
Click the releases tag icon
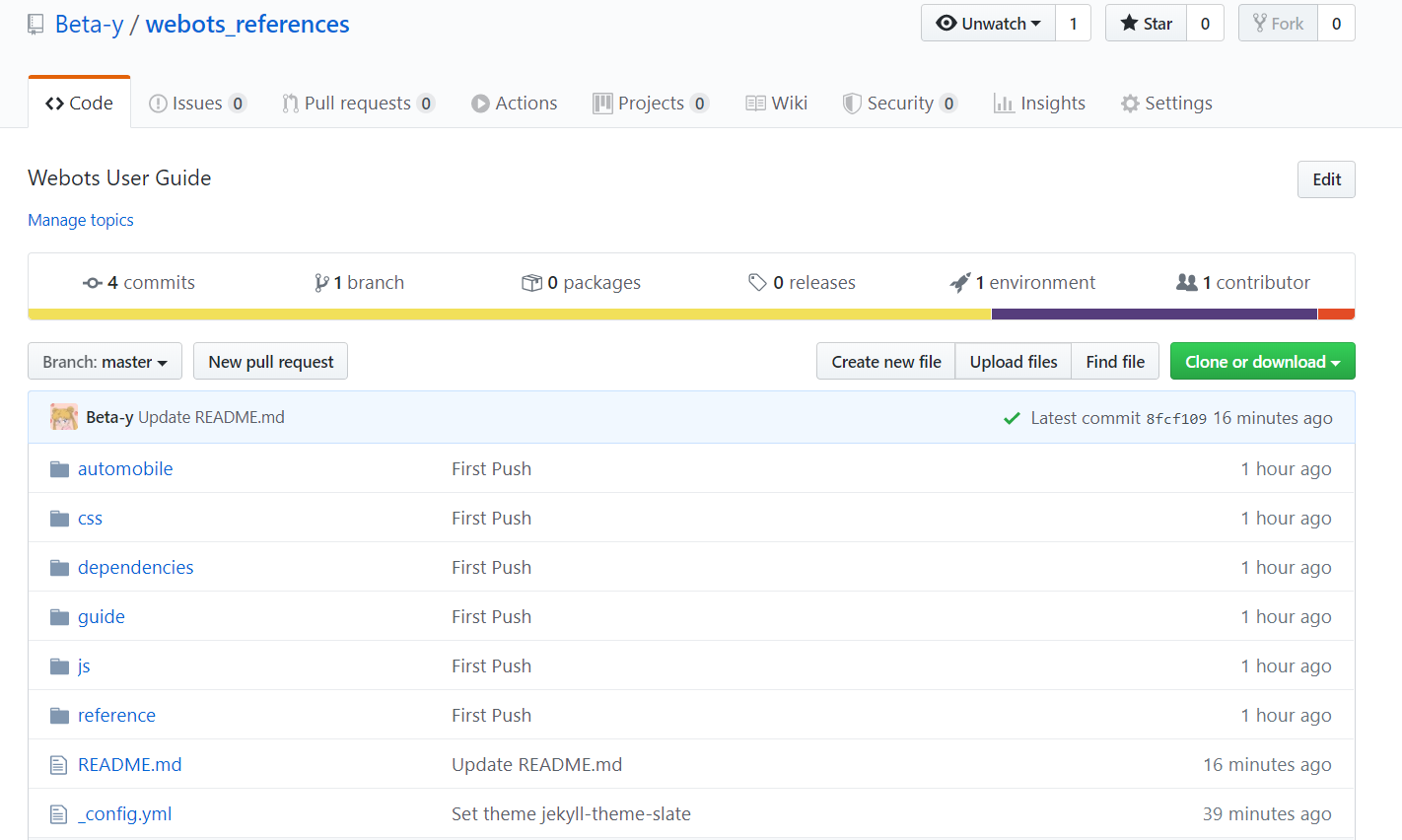(757, 283)
